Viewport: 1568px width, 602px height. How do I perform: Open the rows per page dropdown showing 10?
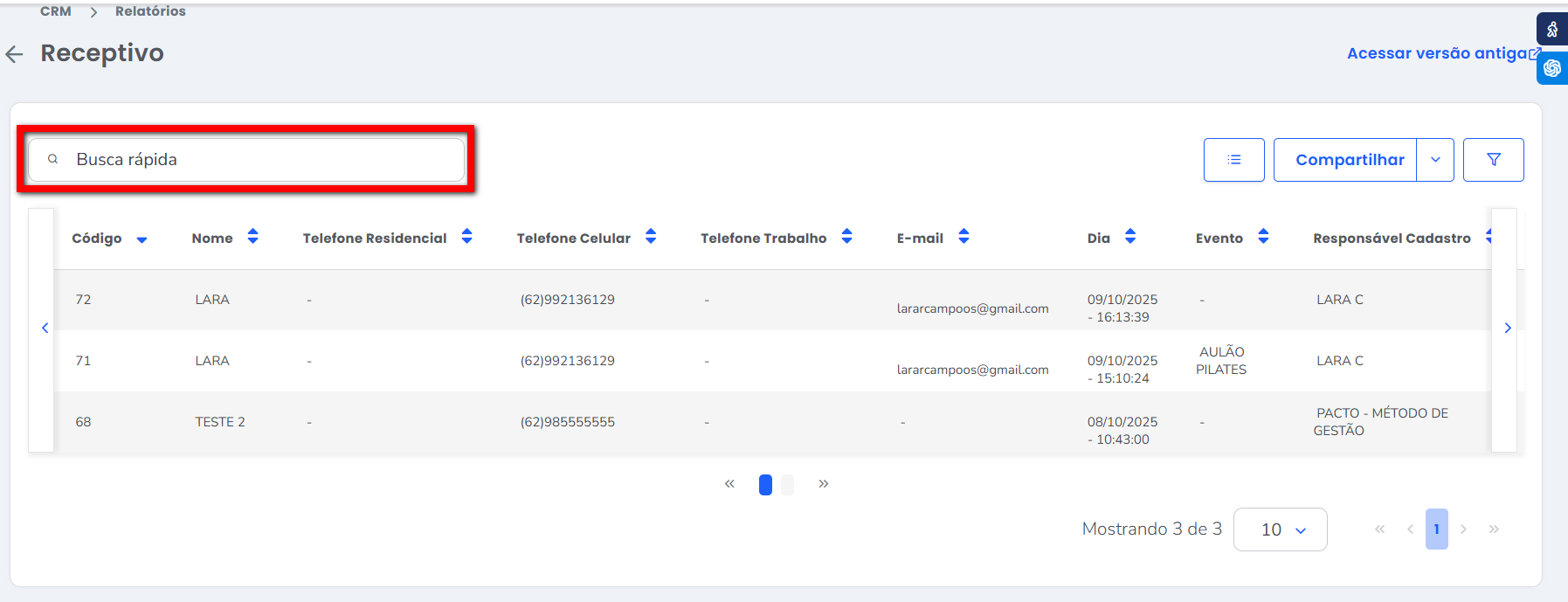point(1280,529)
